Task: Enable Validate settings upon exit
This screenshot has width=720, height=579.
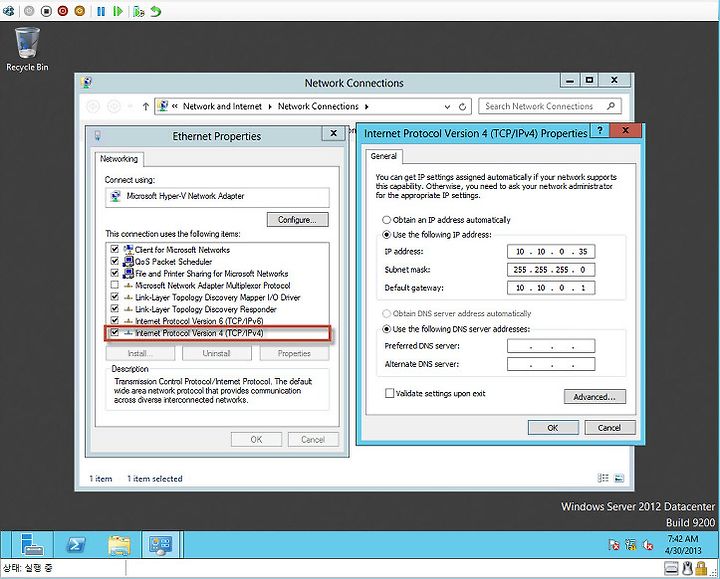Action: [389, 393]
